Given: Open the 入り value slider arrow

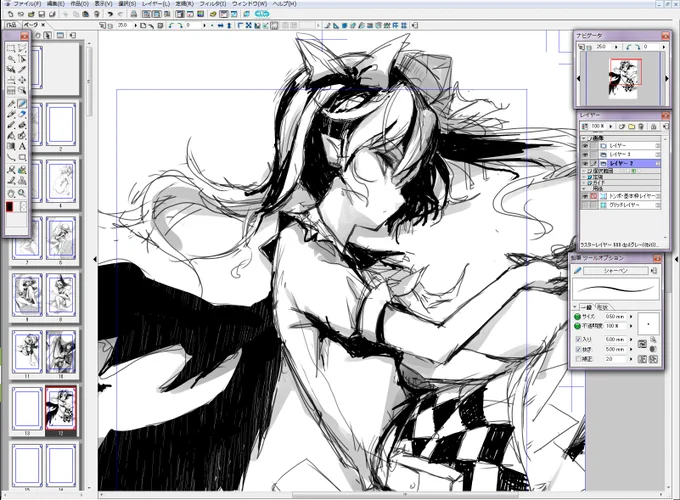Looking at the screenshot, I should (631, 339).
